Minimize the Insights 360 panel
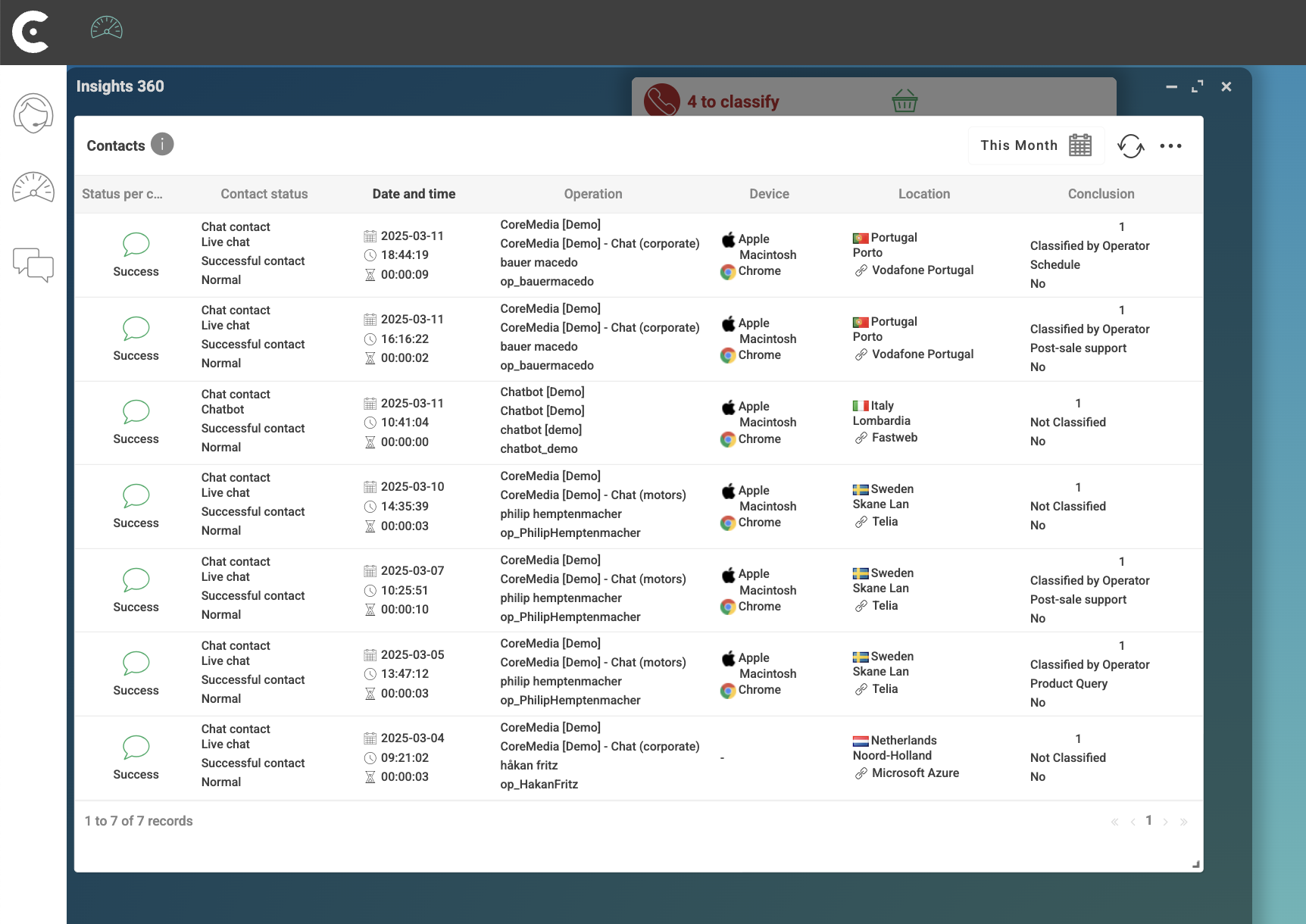Viewport: 1306px width, 924px height. pos(1171,87)
